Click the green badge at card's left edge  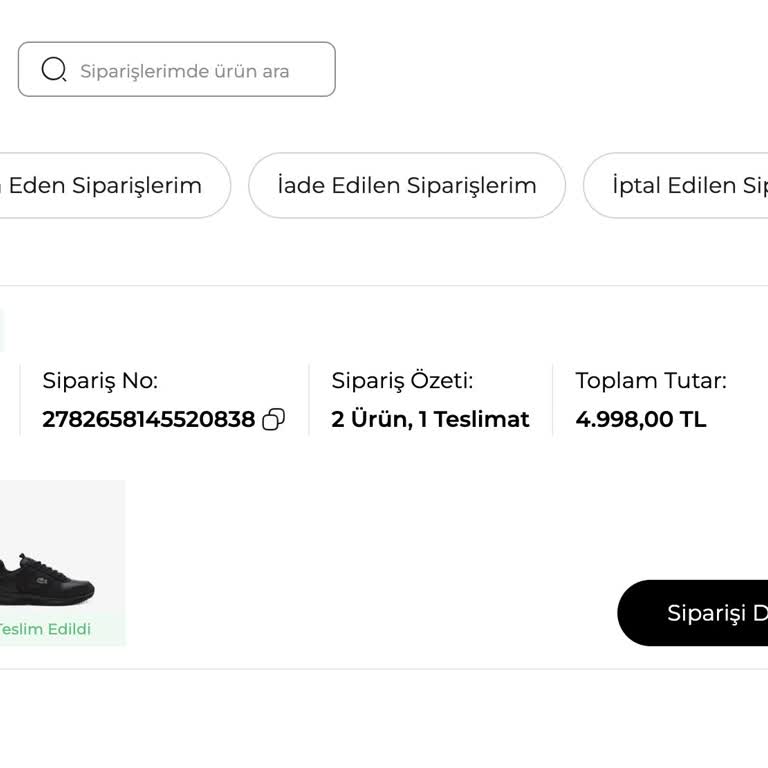[x=2, y=331]
